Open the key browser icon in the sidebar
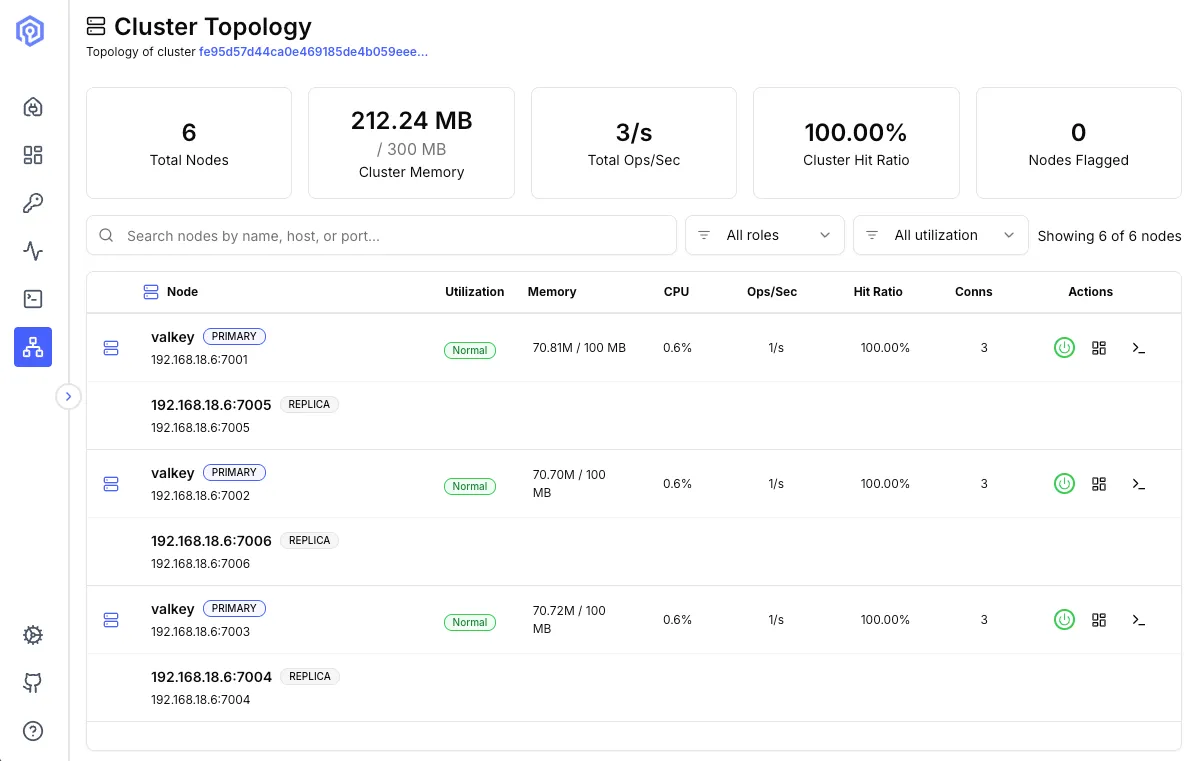The image size is (1194, 761). pyautogui.click(x=33, y=203)
